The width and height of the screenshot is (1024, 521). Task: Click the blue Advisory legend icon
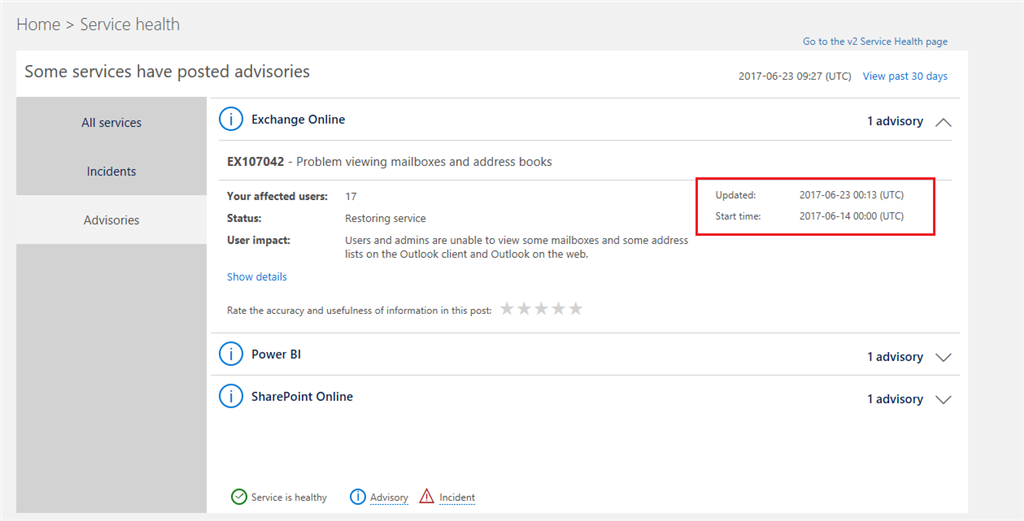[x=358, y=497]
